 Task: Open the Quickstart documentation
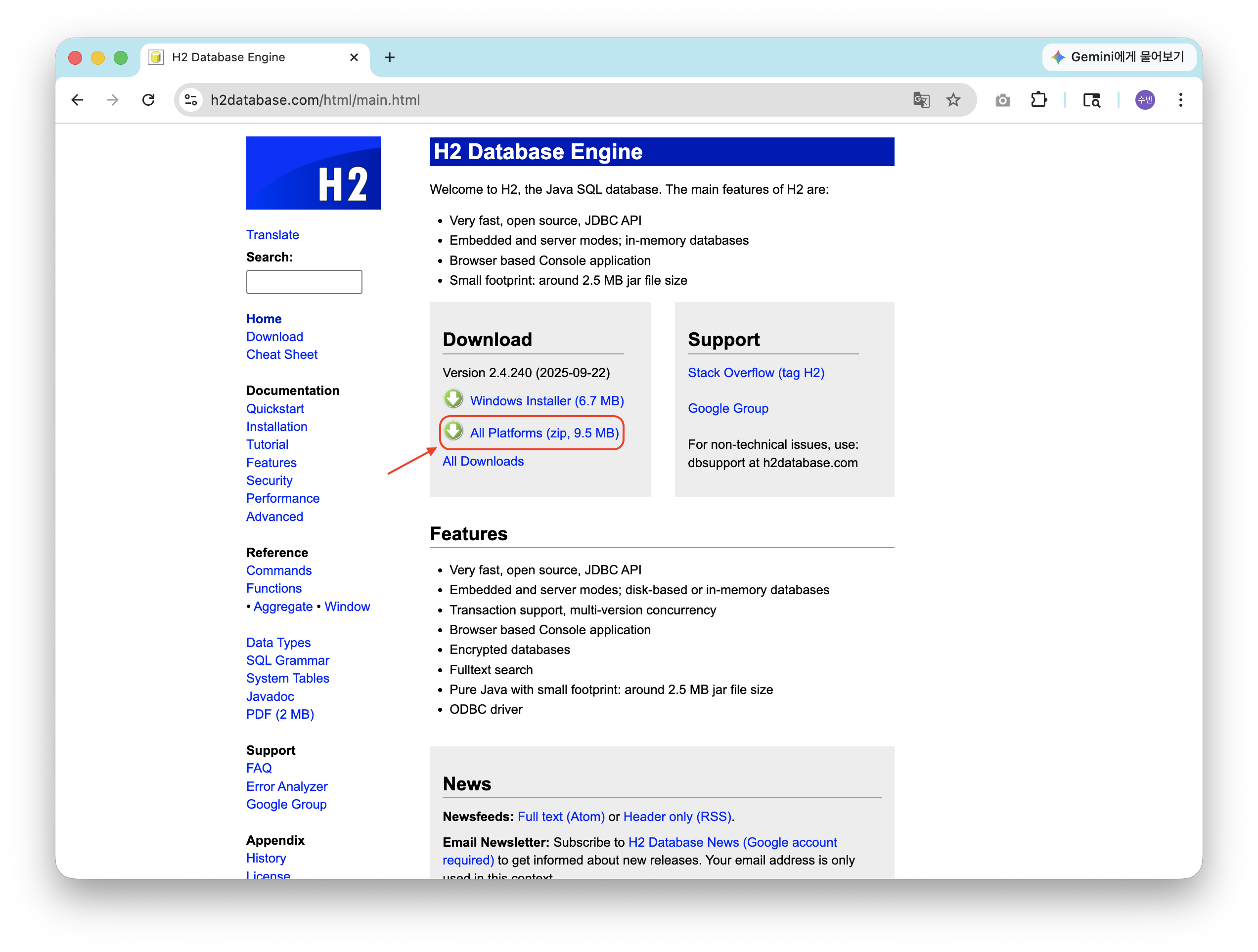click(275, 409)
